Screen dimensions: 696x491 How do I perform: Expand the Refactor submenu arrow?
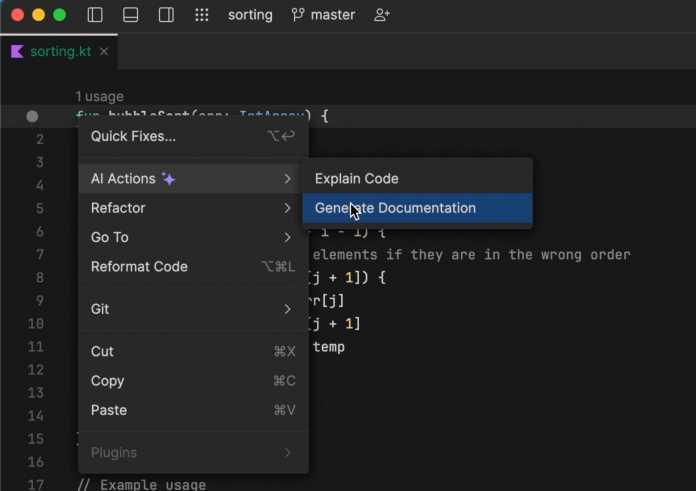pos(287,208)
